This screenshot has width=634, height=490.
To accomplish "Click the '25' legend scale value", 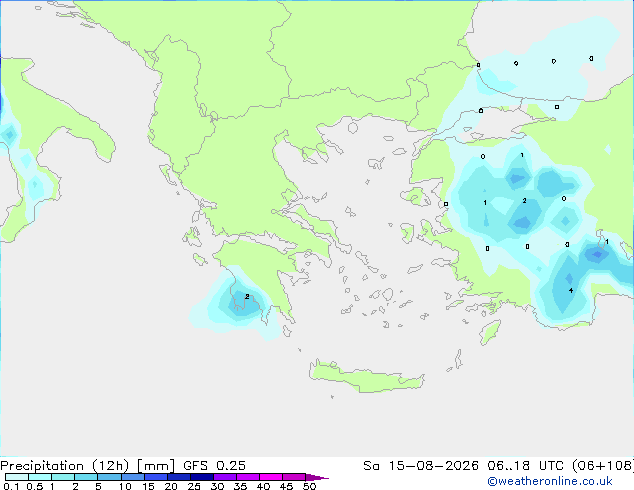I will click(x=194, y=486).
